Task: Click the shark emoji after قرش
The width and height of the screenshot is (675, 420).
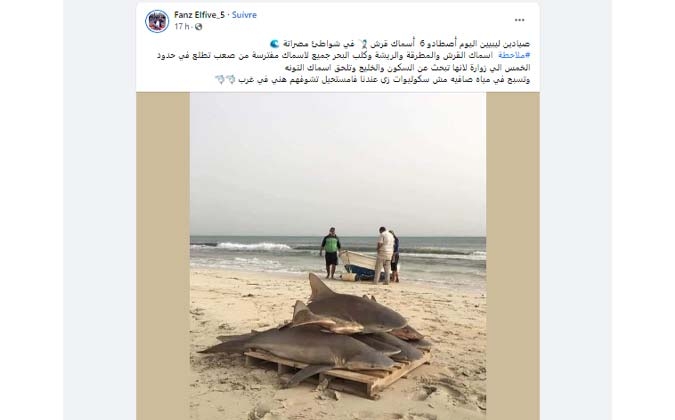Action: point(364,43)
